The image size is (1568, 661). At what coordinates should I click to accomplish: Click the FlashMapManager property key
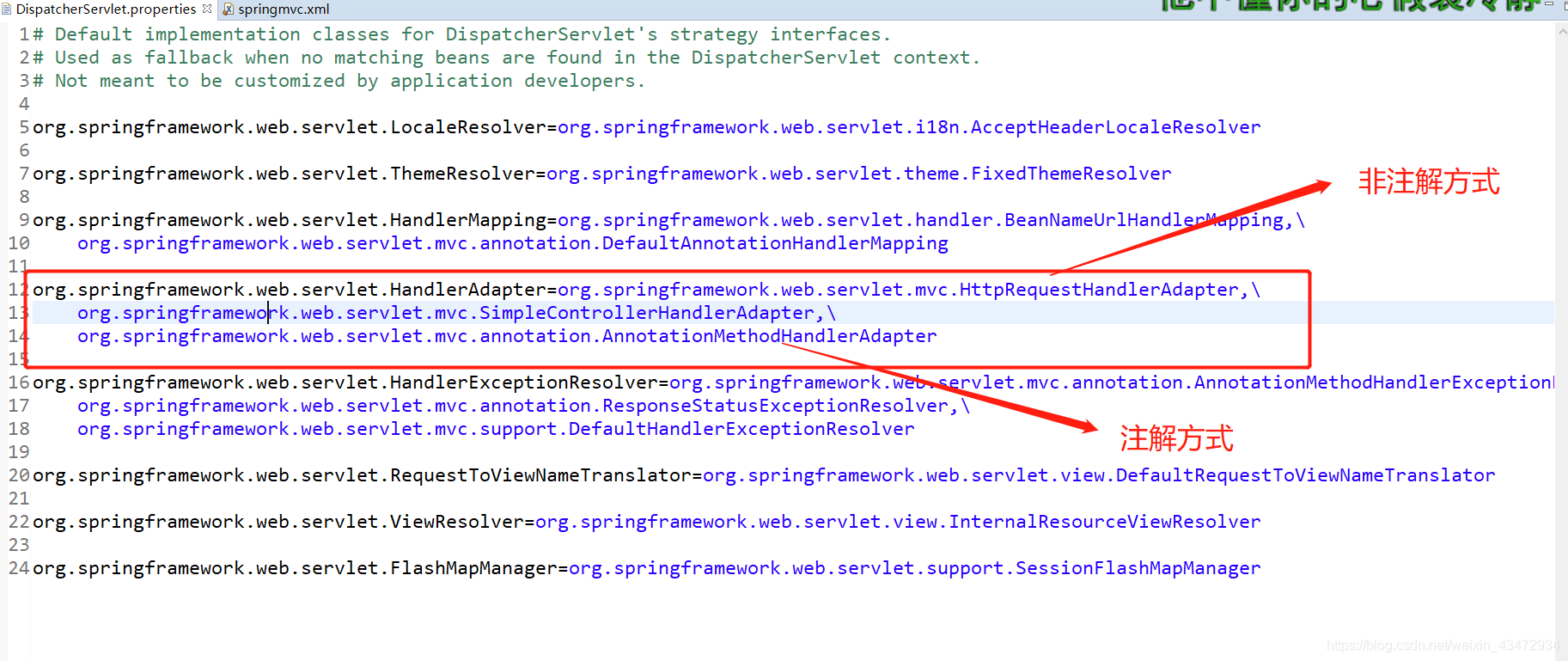click(x=295, y=568)
